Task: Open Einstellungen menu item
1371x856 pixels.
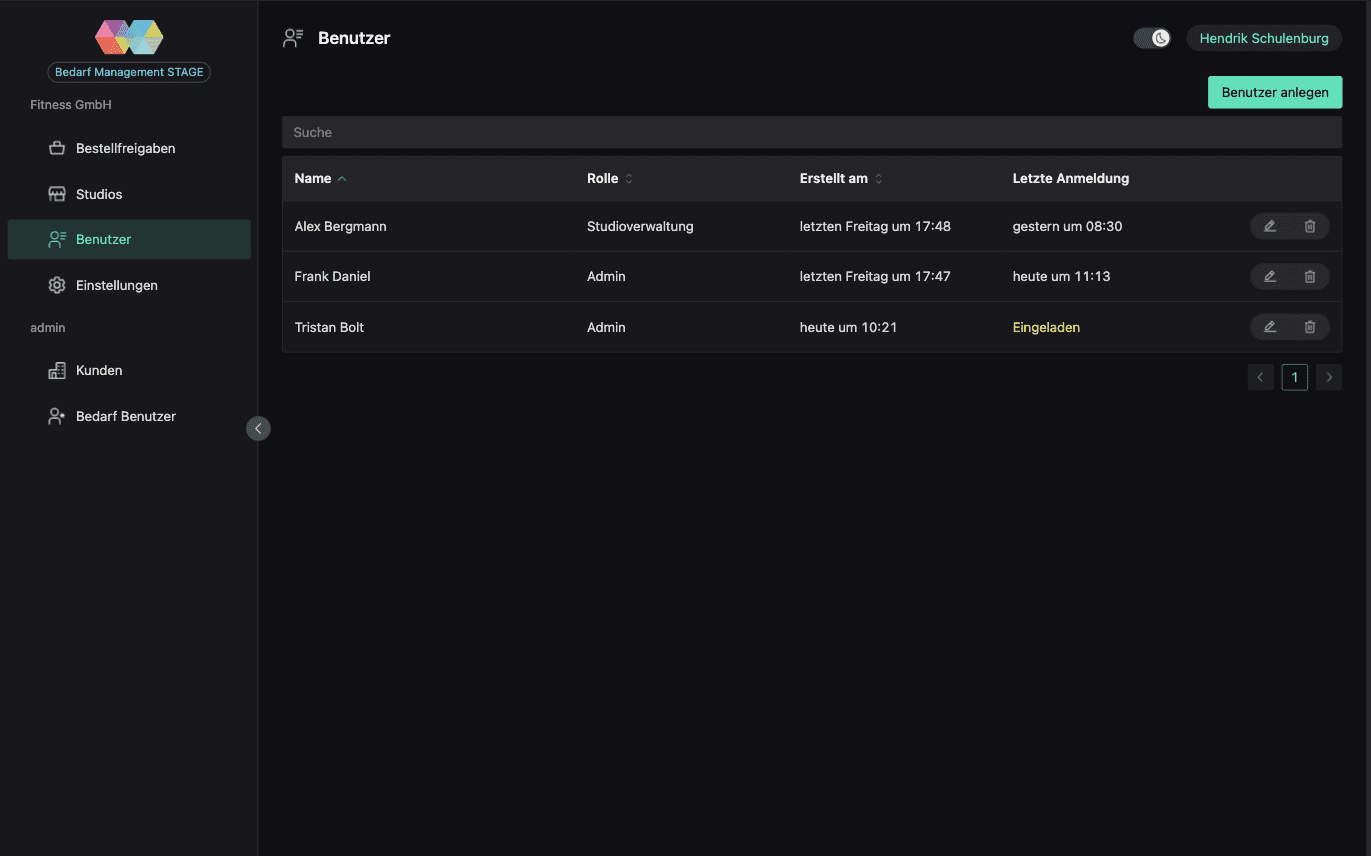Action: [x=129, y=285]
